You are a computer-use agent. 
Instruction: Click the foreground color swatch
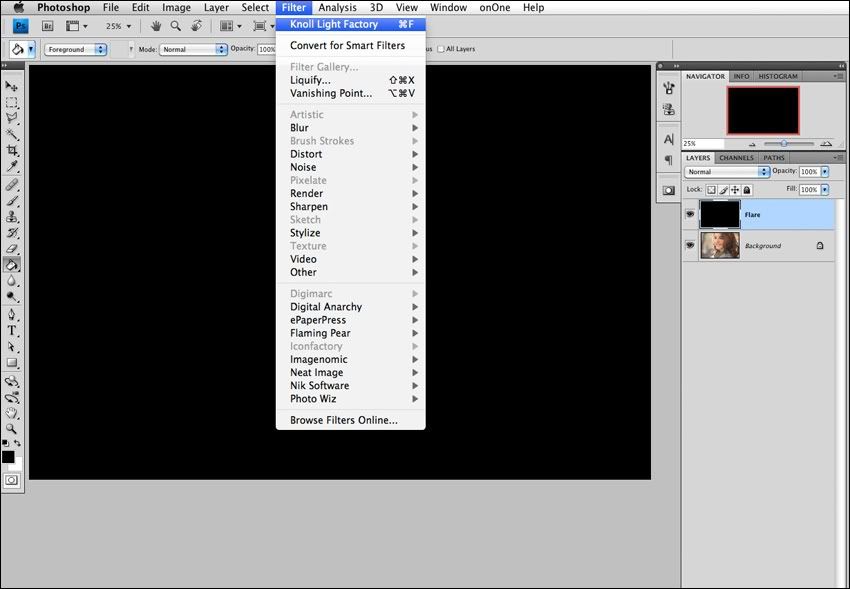[8, 457]
